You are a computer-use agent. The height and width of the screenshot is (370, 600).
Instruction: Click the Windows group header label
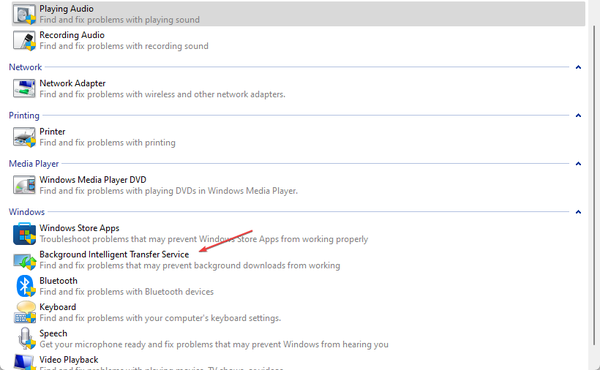tap(27, 212)
